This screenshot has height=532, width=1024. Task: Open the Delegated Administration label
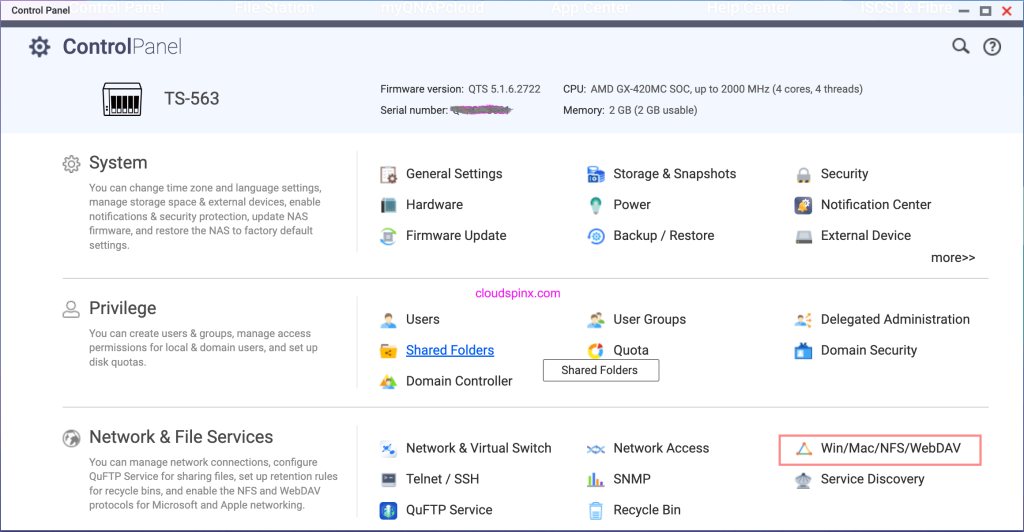tap(895, 319)
